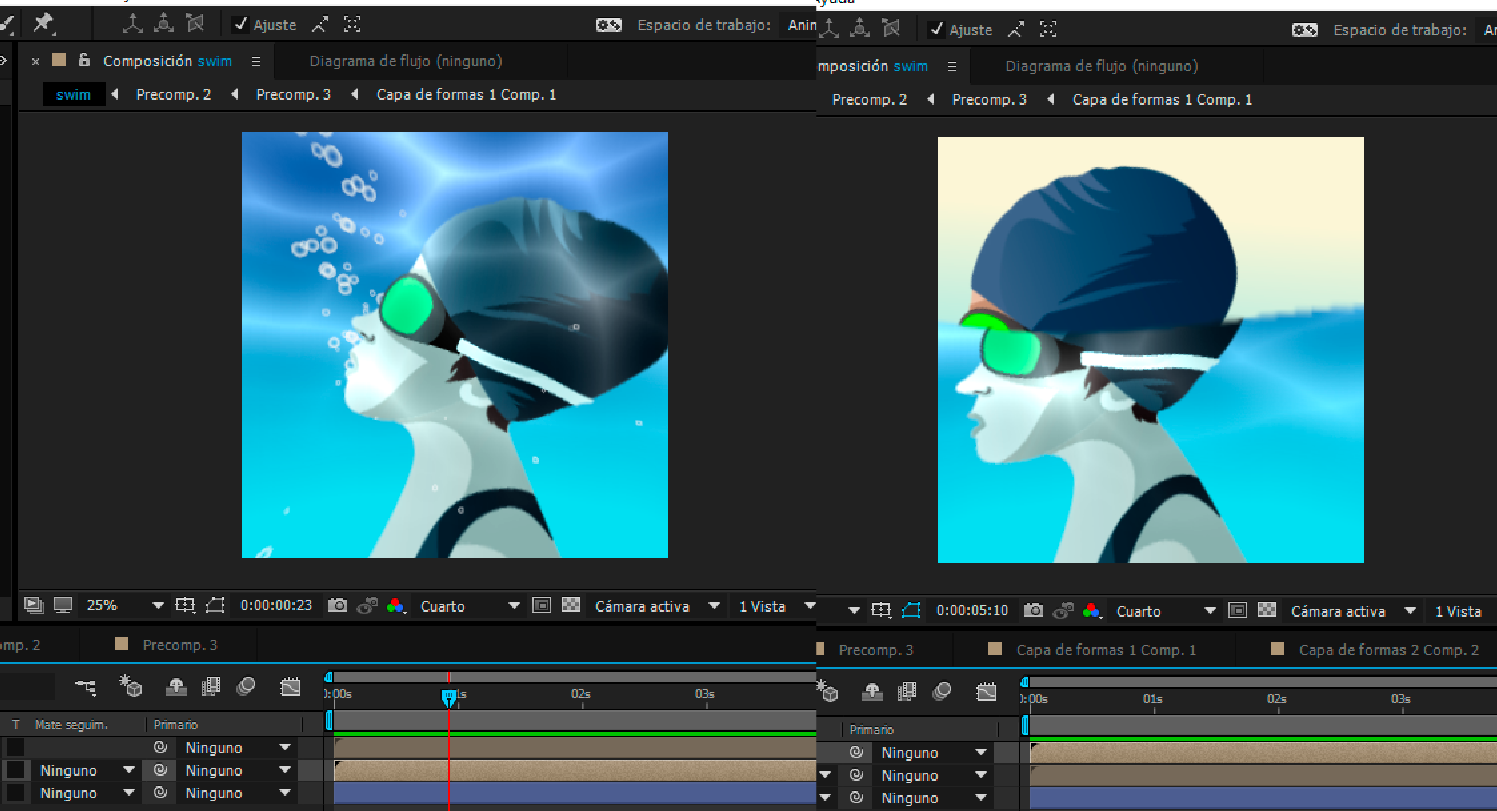Click workspace icon beside right 'Espacio de trabajo'

[x=1305, y=30]
